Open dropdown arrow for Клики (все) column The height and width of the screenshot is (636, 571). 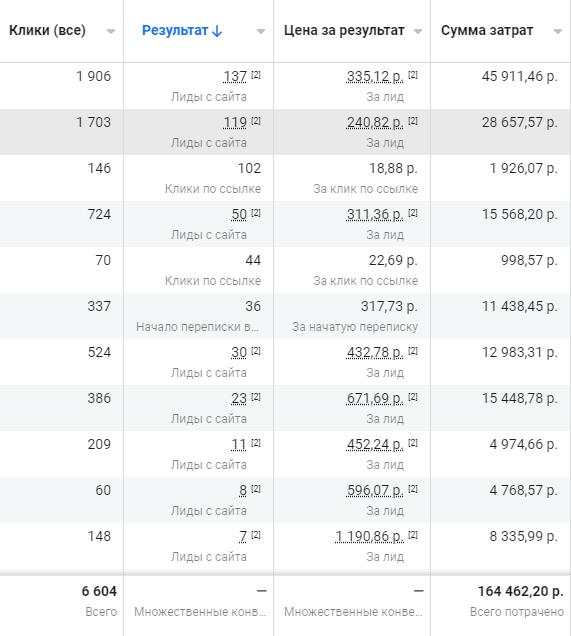click(x=111, y=31)
